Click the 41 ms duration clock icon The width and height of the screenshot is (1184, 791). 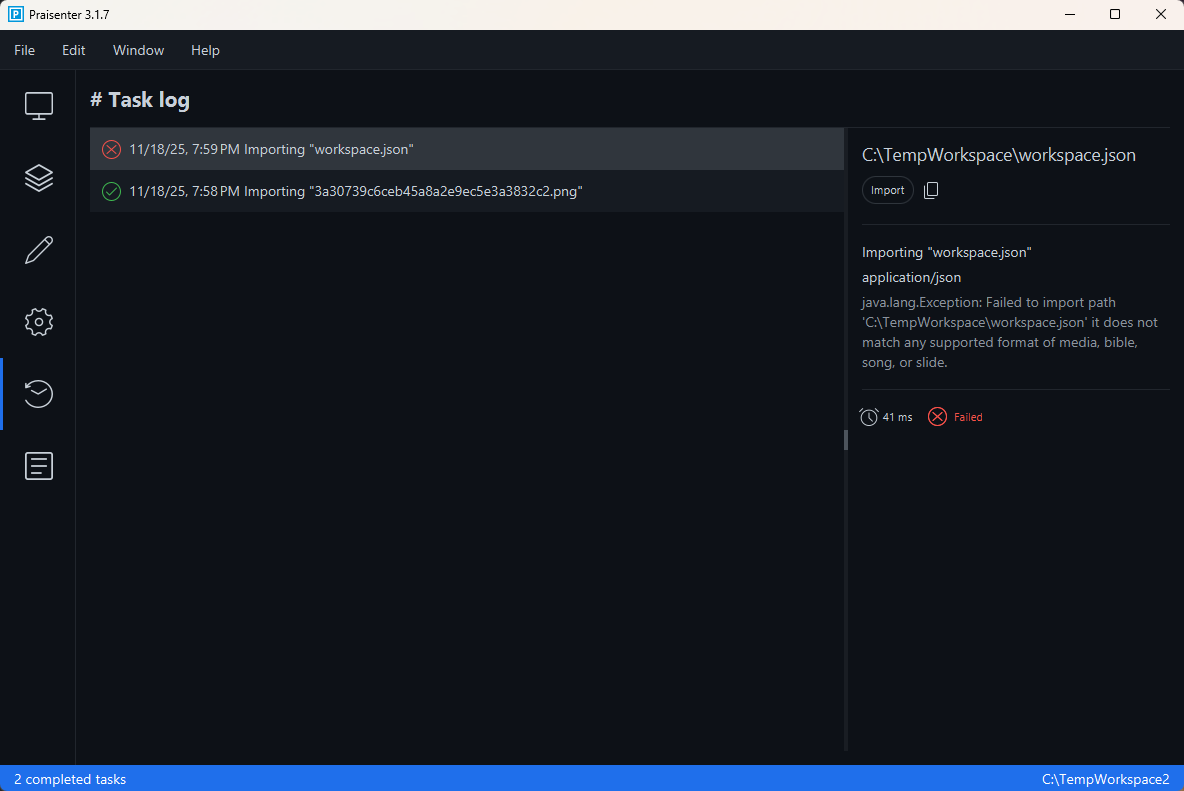[x=869, y=417]
